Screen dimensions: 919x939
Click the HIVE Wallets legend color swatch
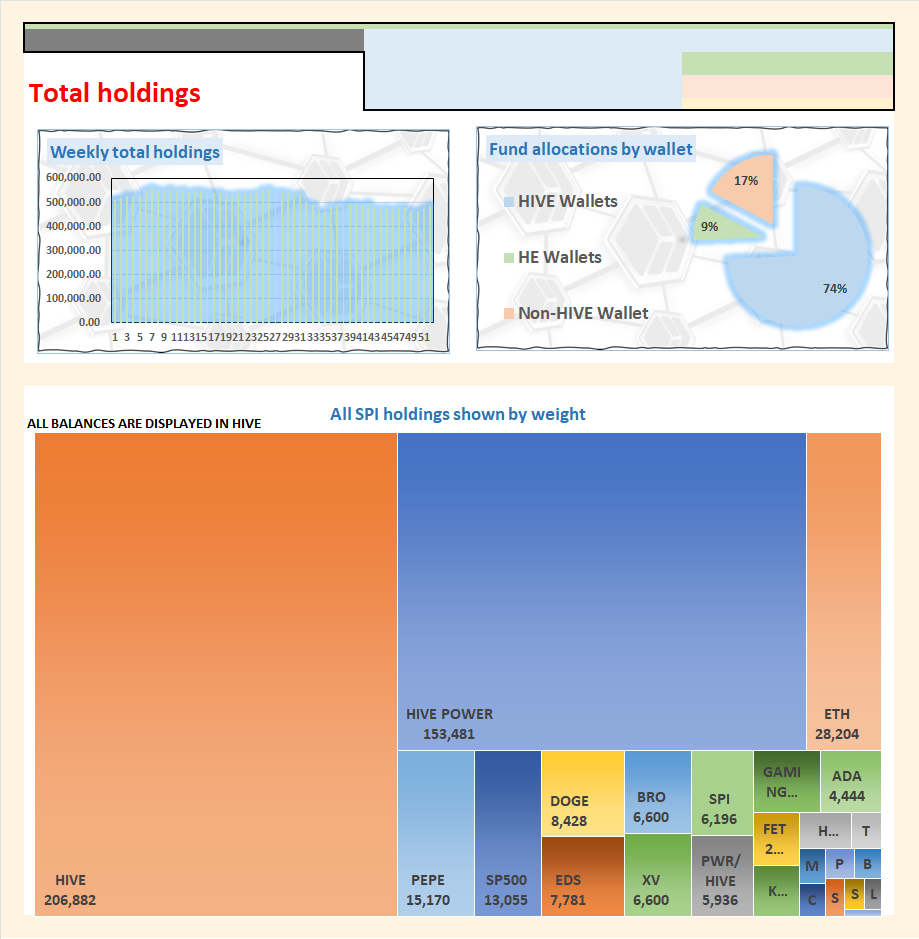coord(509,202)
